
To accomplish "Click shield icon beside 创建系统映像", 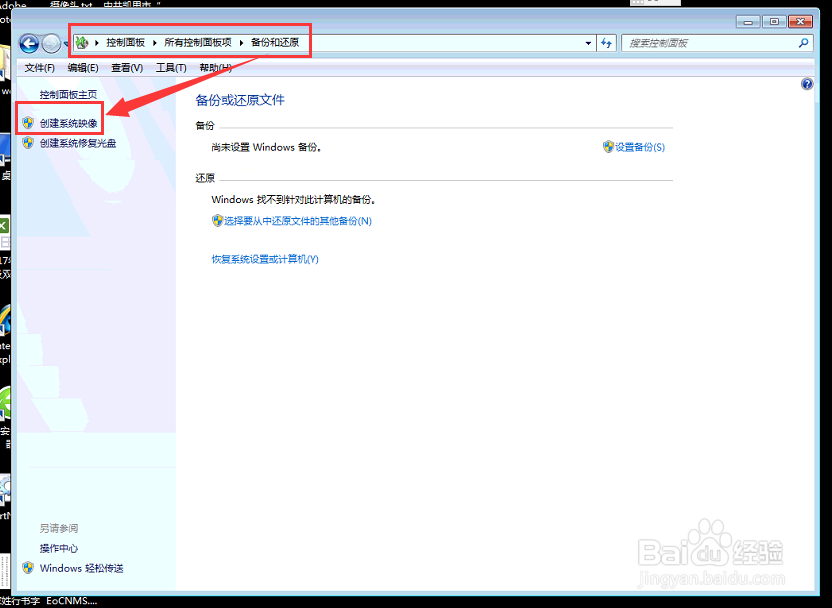I will tap(28, 123).
